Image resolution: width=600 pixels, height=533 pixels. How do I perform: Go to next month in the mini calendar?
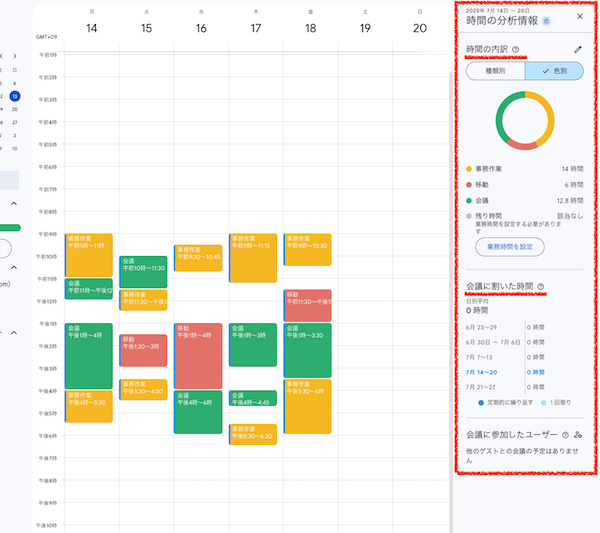tap(15, 56)
